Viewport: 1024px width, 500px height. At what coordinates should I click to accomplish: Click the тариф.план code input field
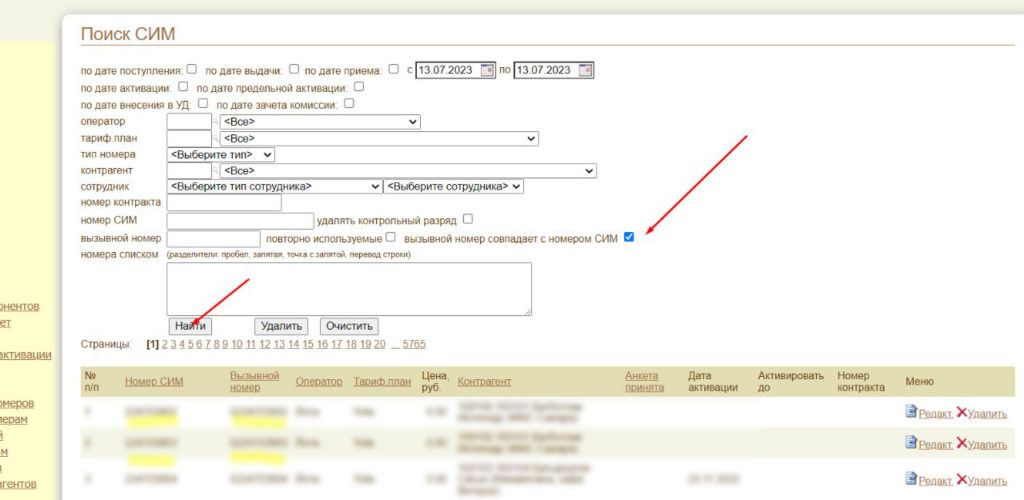189,138
